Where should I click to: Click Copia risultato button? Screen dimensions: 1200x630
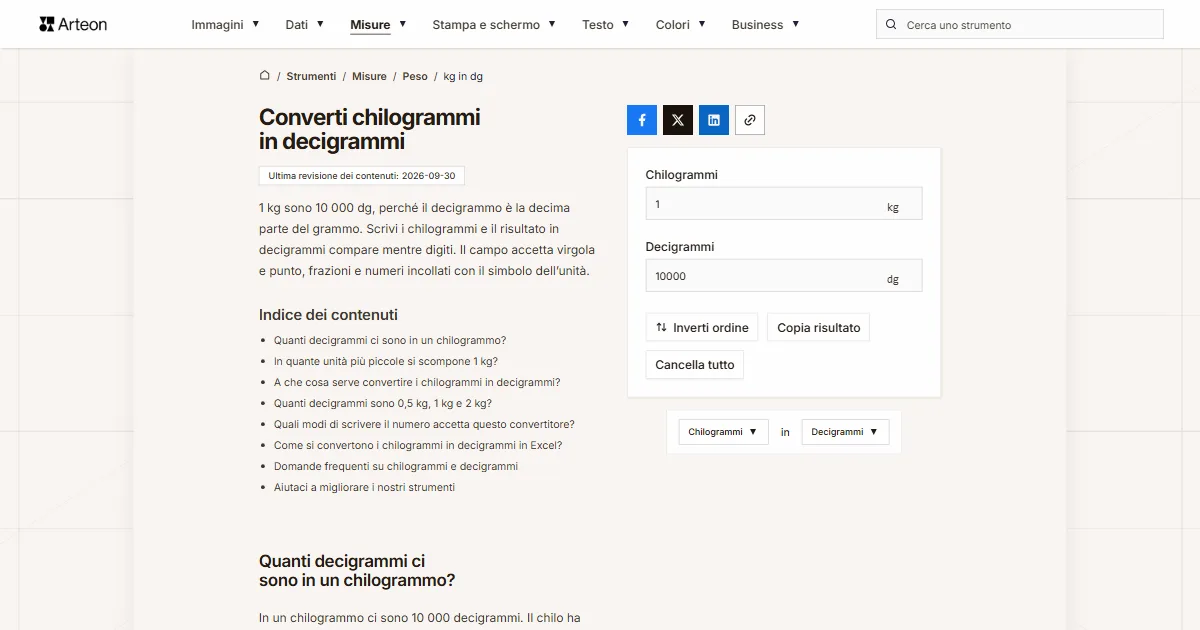819,328
